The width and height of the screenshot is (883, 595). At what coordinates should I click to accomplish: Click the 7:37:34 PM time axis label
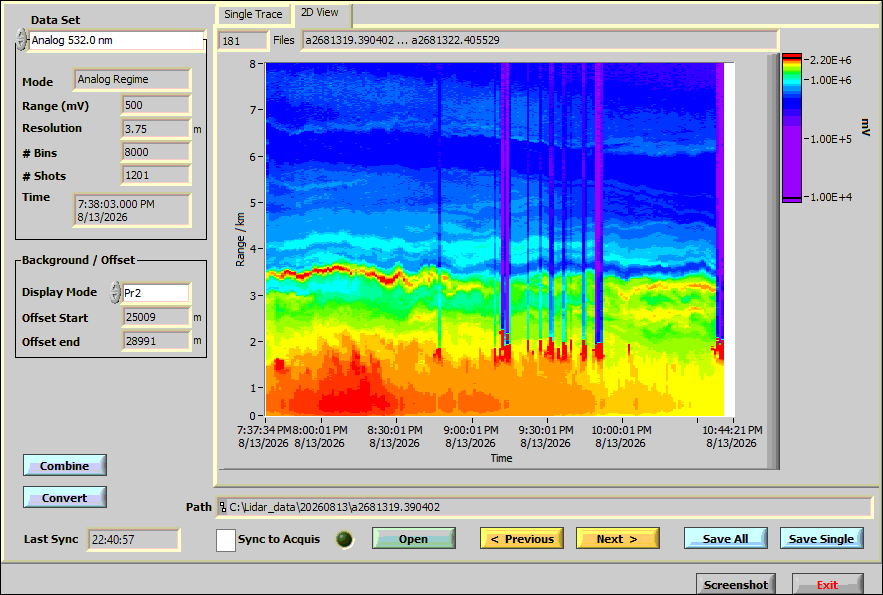point(264,436)
